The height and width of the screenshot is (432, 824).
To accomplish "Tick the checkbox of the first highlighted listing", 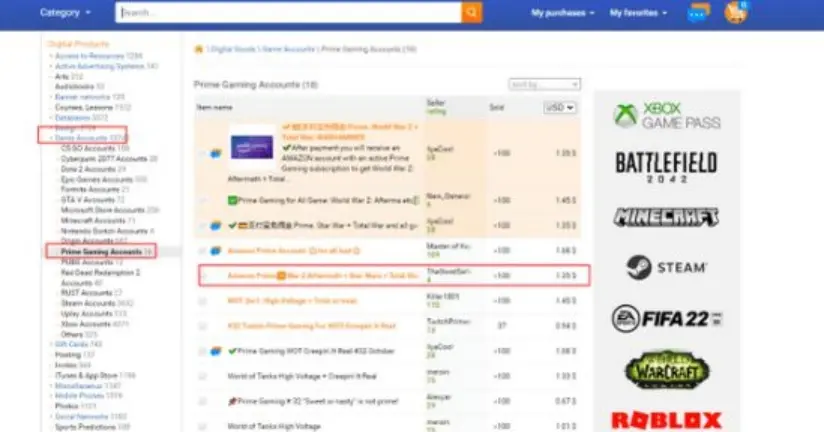I will [x=202, y=153].
